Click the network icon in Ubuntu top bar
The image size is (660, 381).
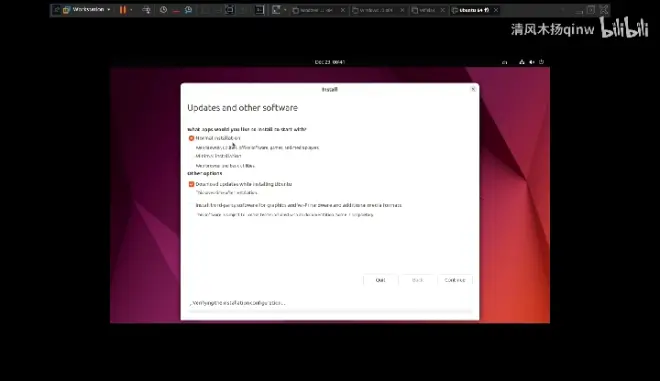tap(522, 62)
